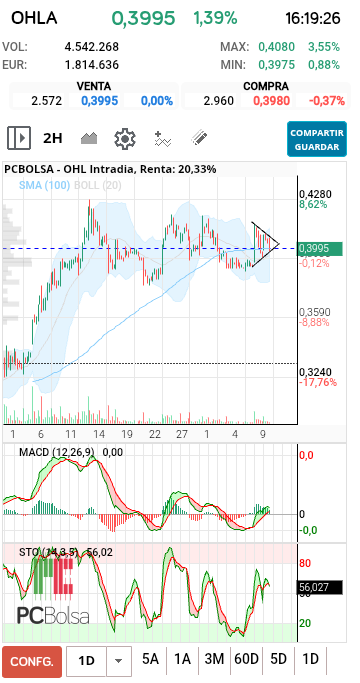The width and height of the screenshot is (360, 683).
Task: Switch to the 60D range
Action: (x=246, y=659)
